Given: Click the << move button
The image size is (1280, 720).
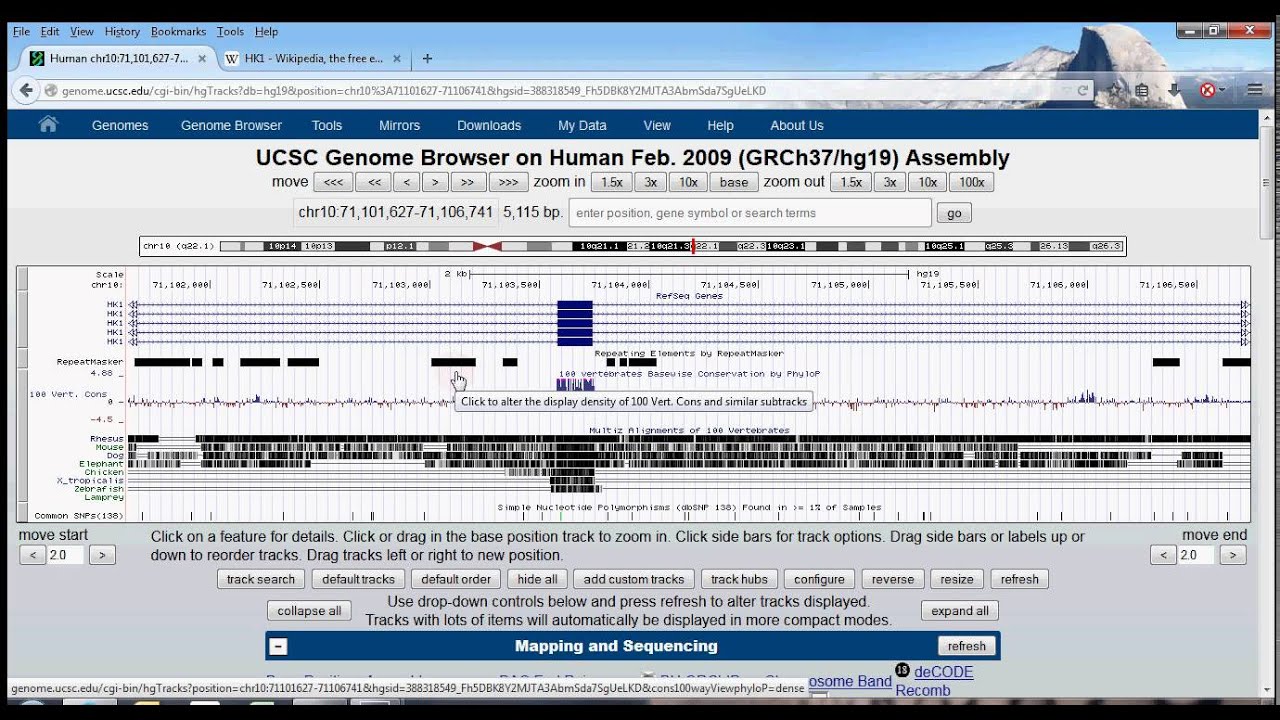Looking at the screenshot, I should coord(374,182).
